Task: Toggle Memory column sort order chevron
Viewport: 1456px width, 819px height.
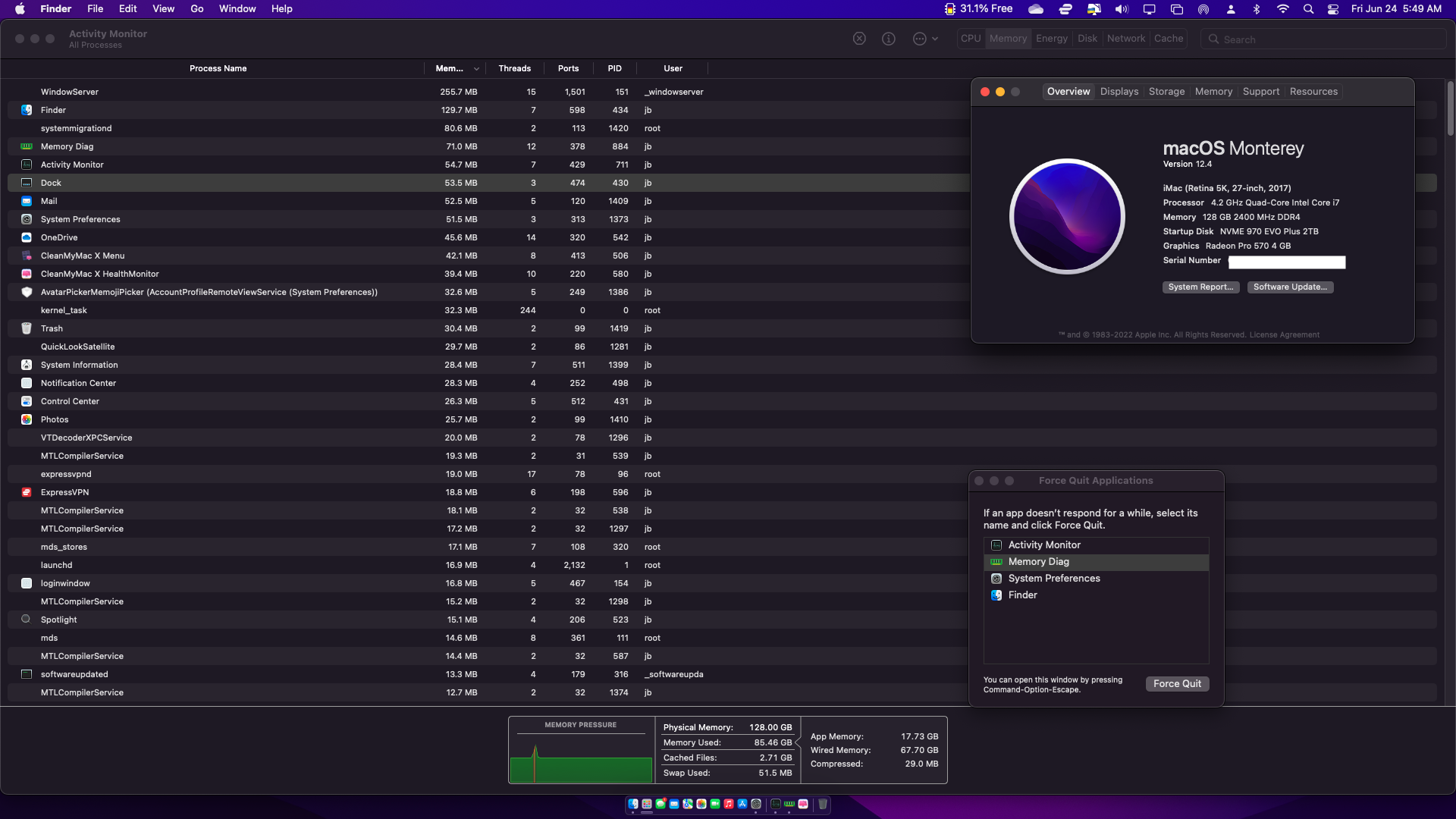Action: point(476,69)
